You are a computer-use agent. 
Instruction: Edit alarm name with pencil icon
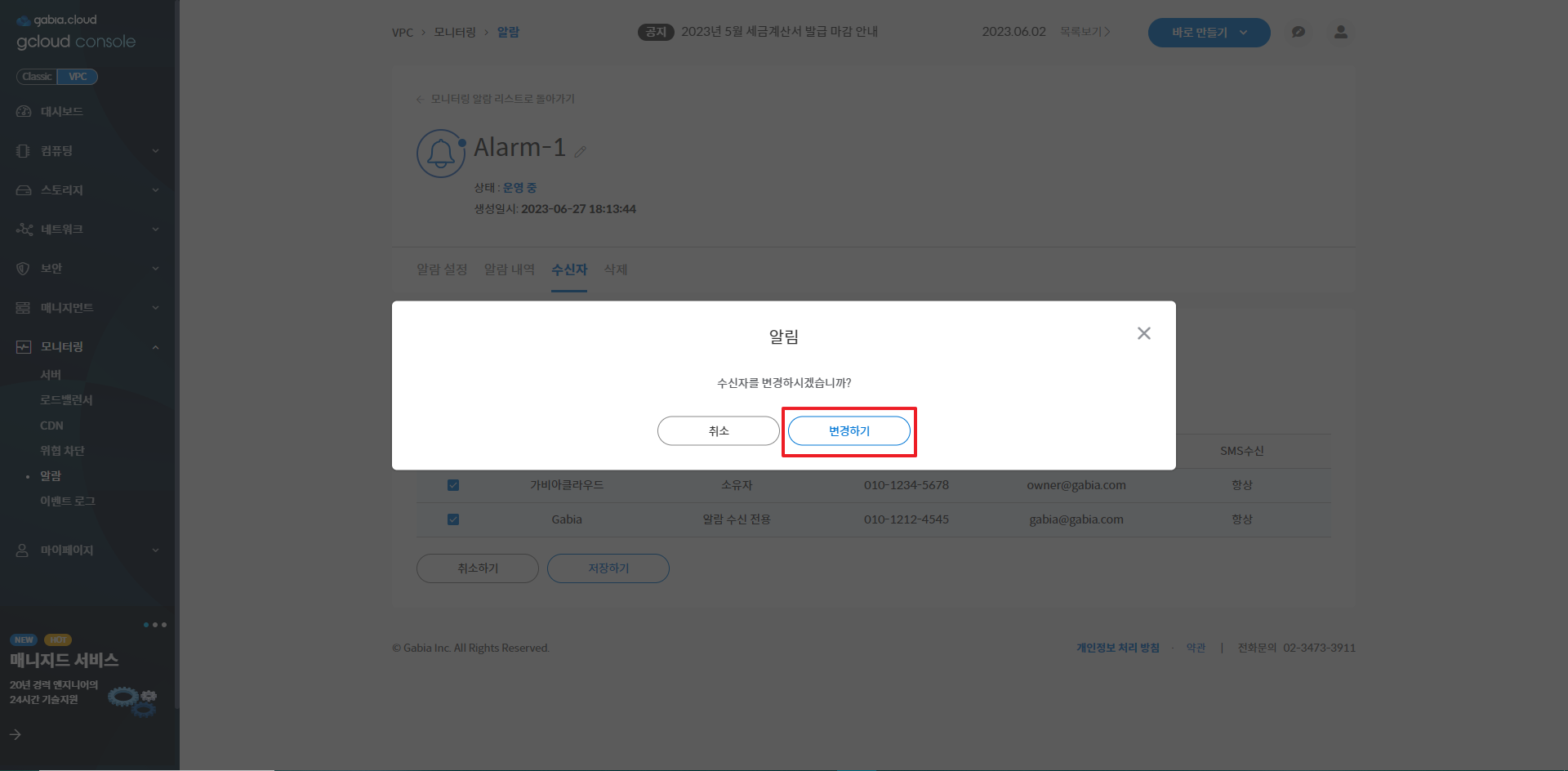click(580, 151)
